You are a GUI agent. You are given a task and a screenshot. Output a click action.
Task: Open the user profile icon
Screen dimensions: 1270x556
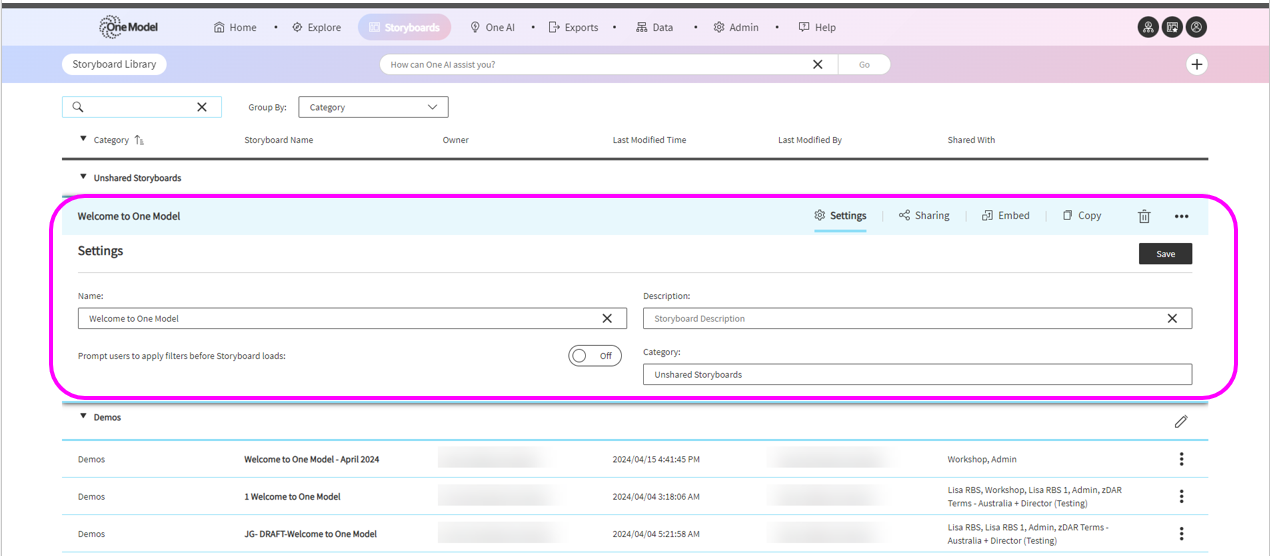point(1196,27)
